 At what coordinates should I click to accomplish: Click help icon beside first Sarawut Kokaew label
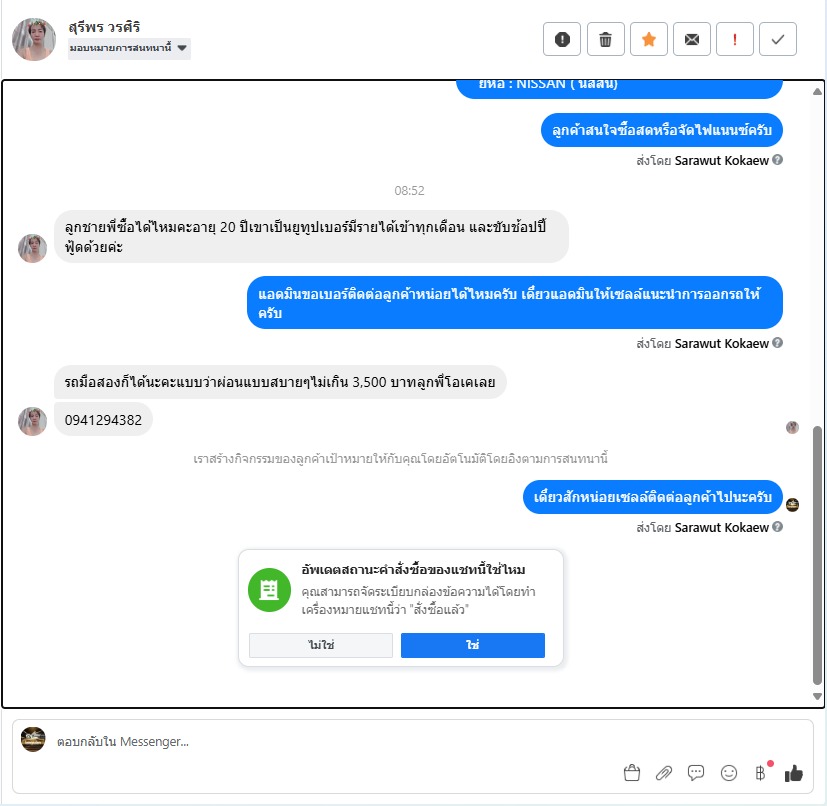(x=777, y=160)
